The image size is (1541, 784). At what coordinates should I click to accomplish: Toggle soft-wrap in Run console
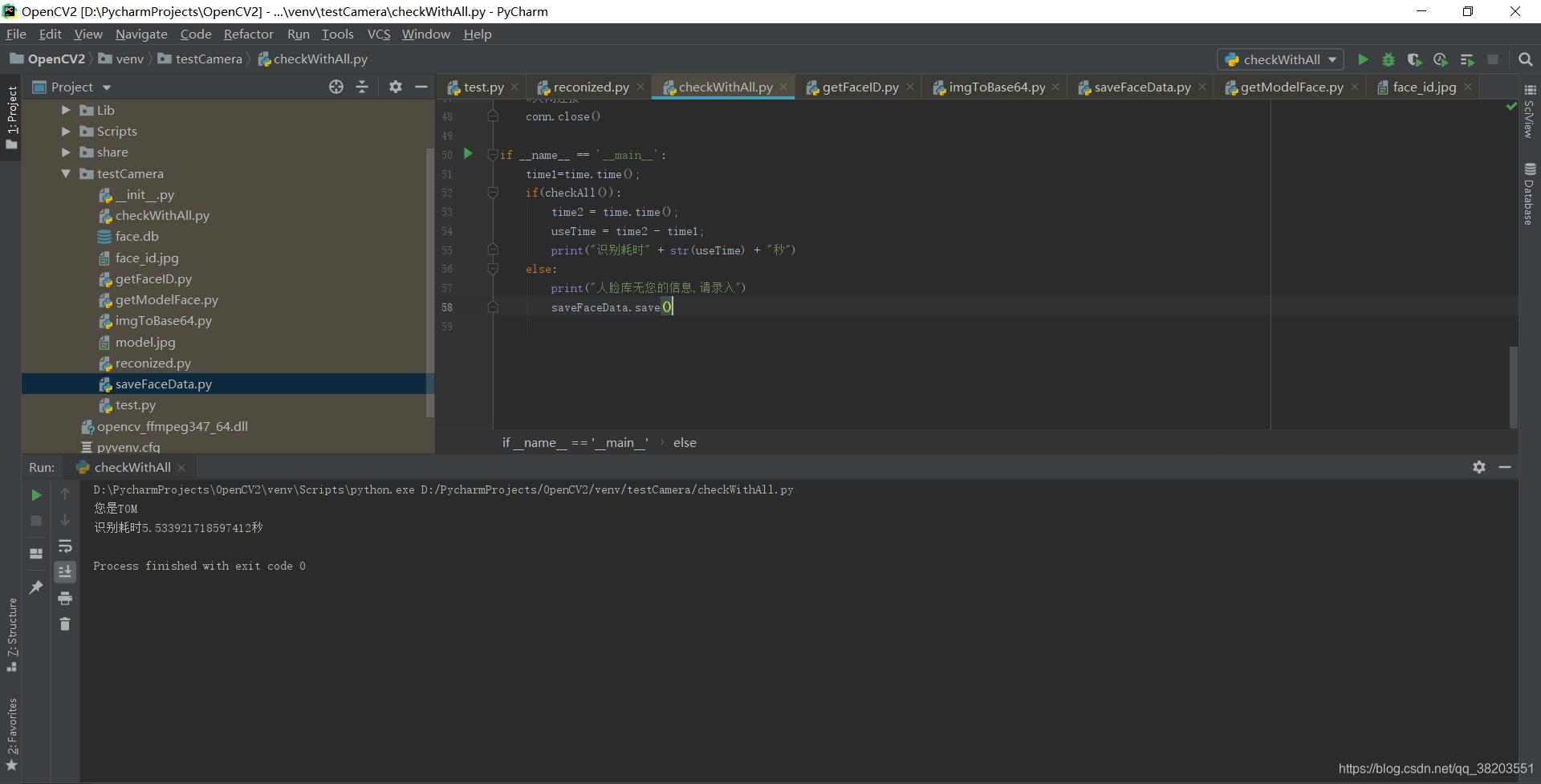pos(65,546)
